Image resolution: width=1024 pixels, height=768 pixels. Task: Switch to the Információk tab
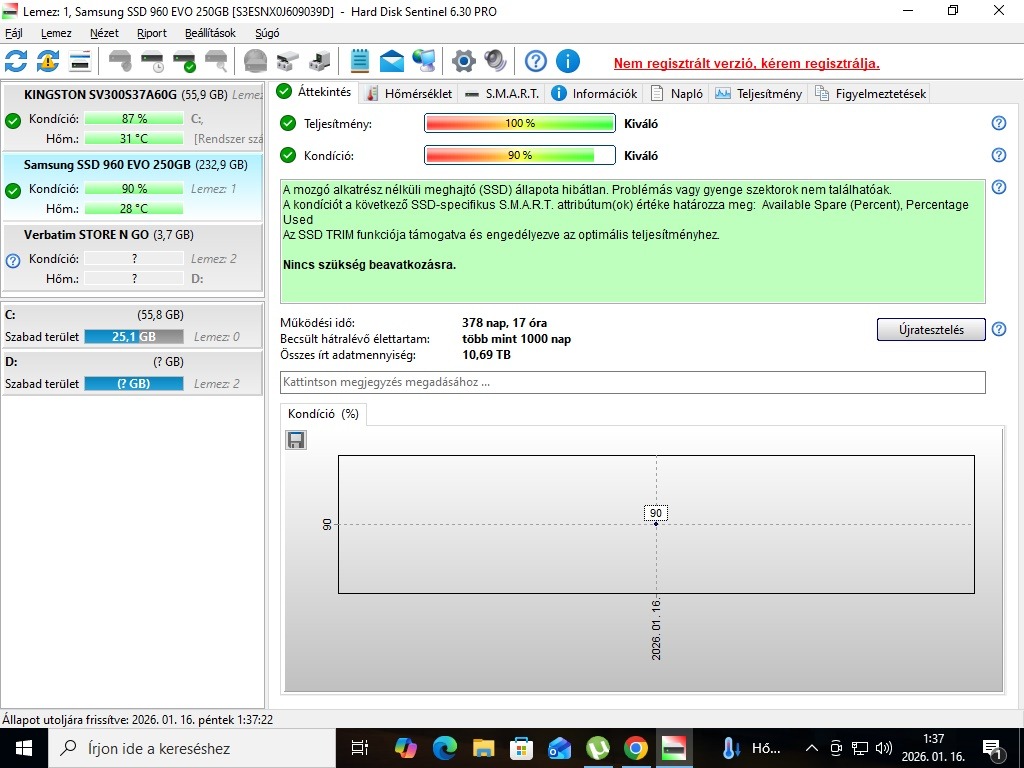click(x=594, y=93)
